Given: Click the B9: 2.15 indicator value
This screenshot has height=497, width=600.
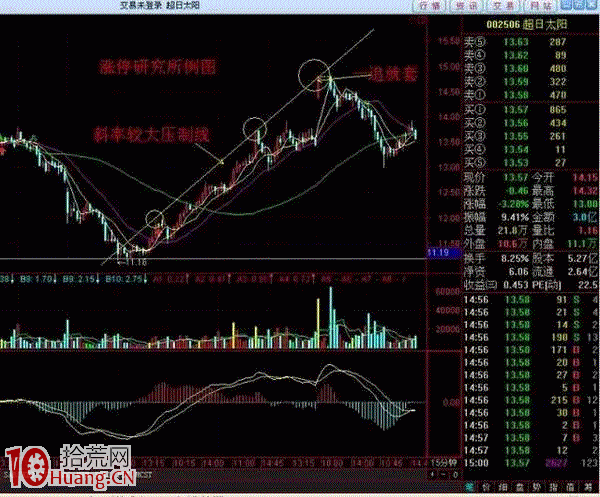Looking at the screenshot, I should pyautogui.click(x=80, y=279).
